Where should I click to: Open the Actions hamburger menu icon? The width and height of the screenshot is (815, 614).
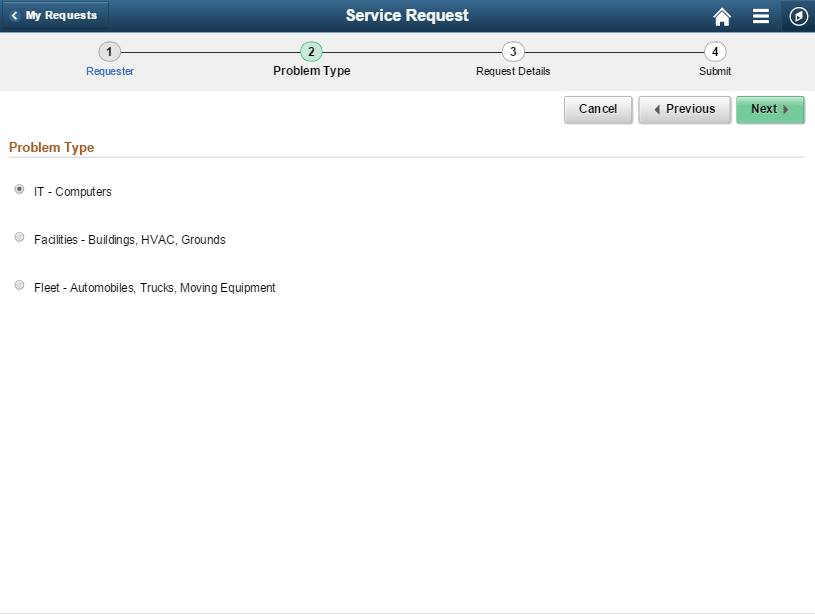760,16
